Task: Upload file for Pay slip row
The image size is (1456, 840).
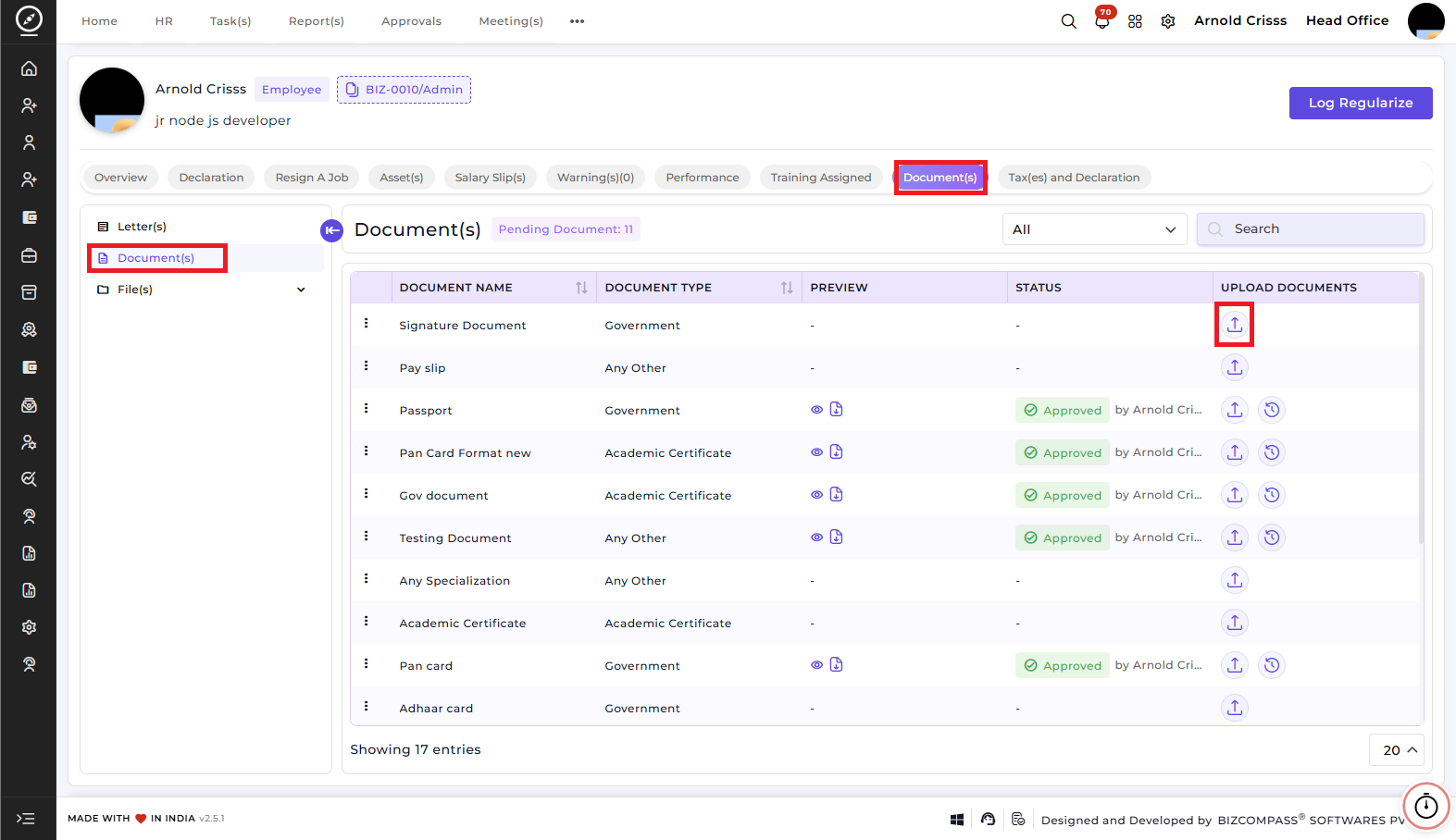Action: pos(1234,367)
